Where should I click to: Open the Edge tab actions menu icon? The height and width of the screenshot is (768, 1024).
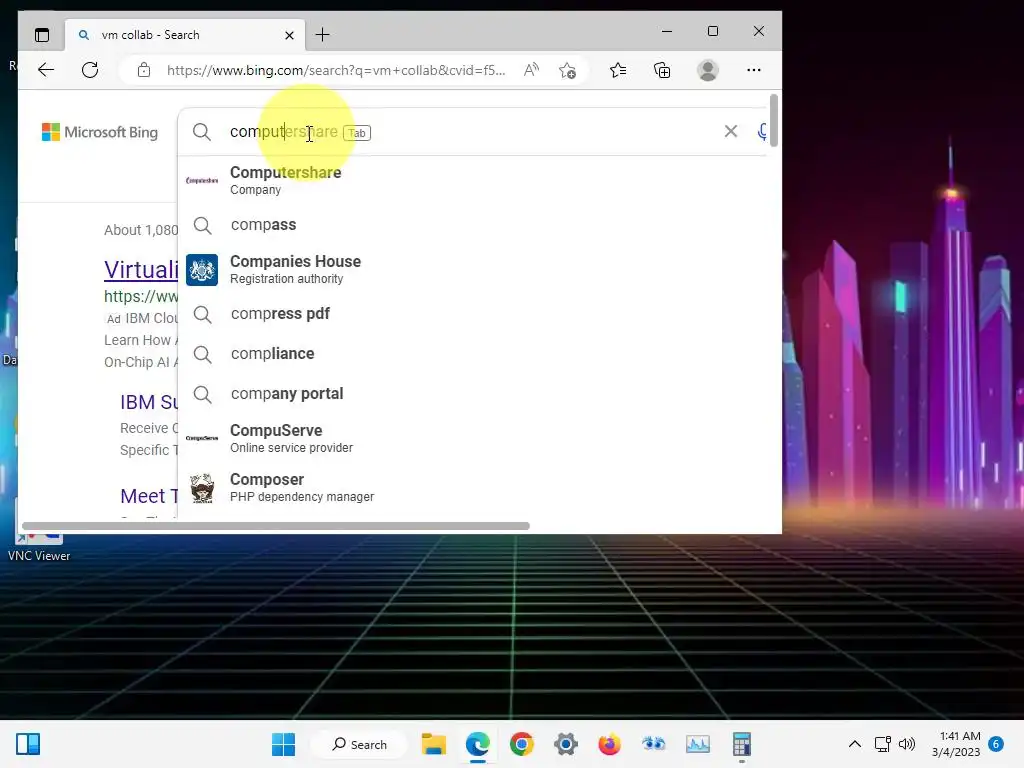(42, 35)
